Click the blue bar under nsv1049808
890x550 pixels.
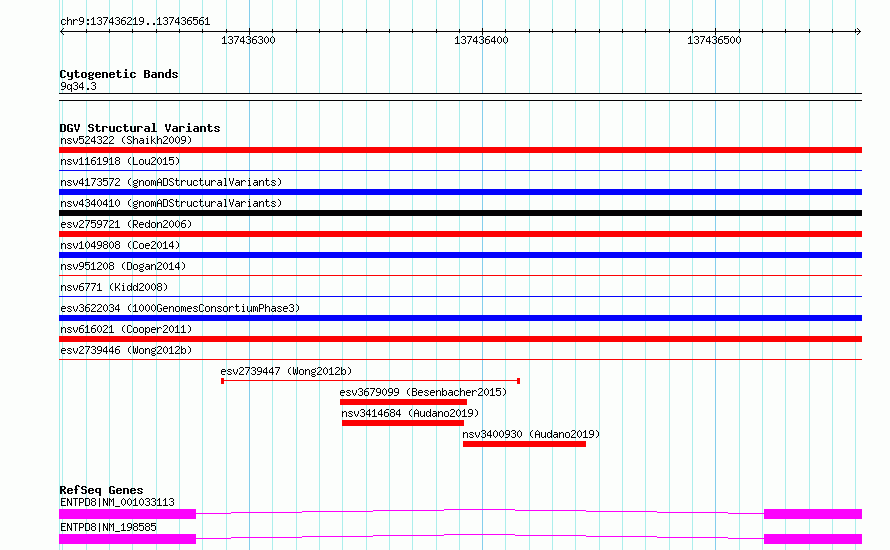pos(460,255)
